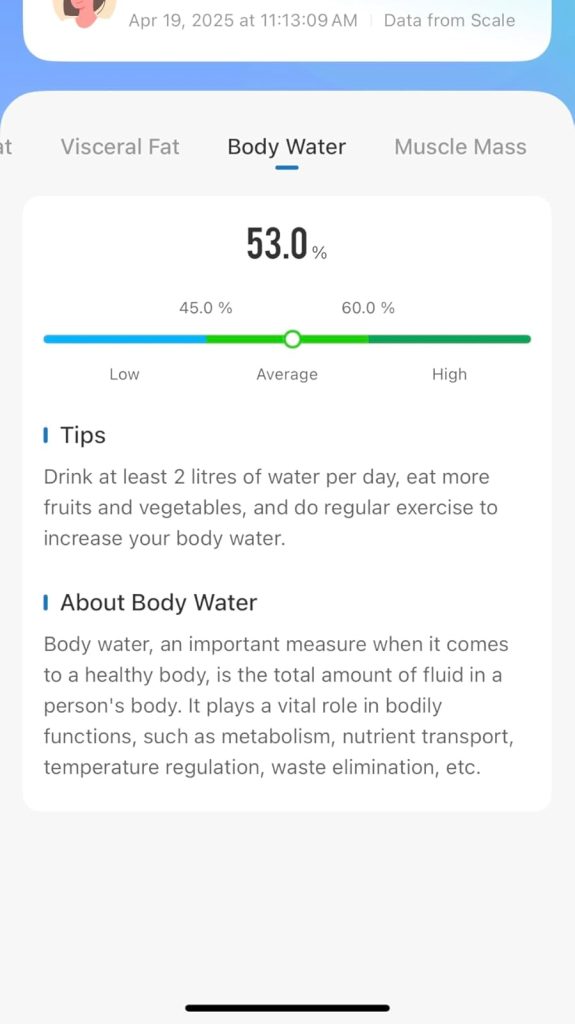Open the Muscle Mass tab
The width and height of the screenshot is (575, 1024).
tap(460, 147)
